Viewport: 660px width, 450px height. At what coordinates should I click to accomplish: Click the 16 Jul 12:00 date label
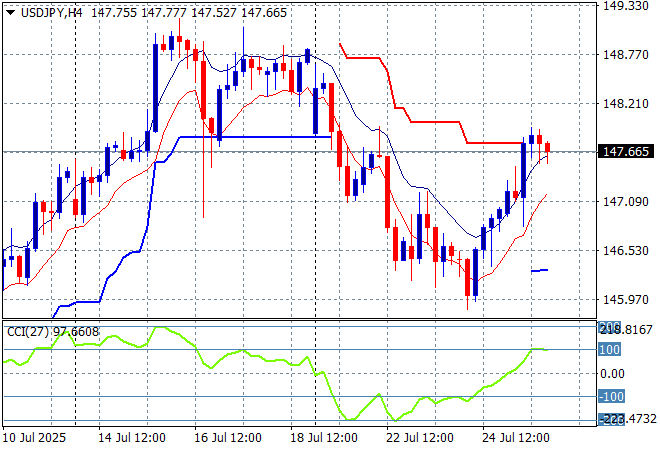(x=228, y=438)
